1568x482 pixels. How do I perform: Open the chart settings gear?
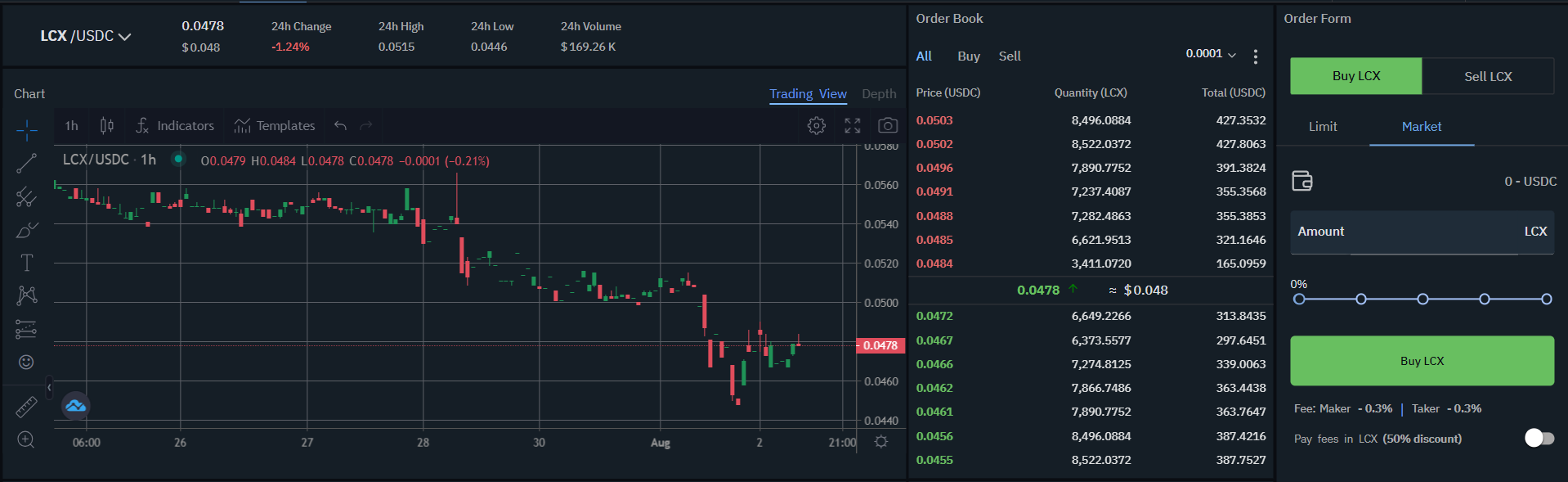(816, 125)
